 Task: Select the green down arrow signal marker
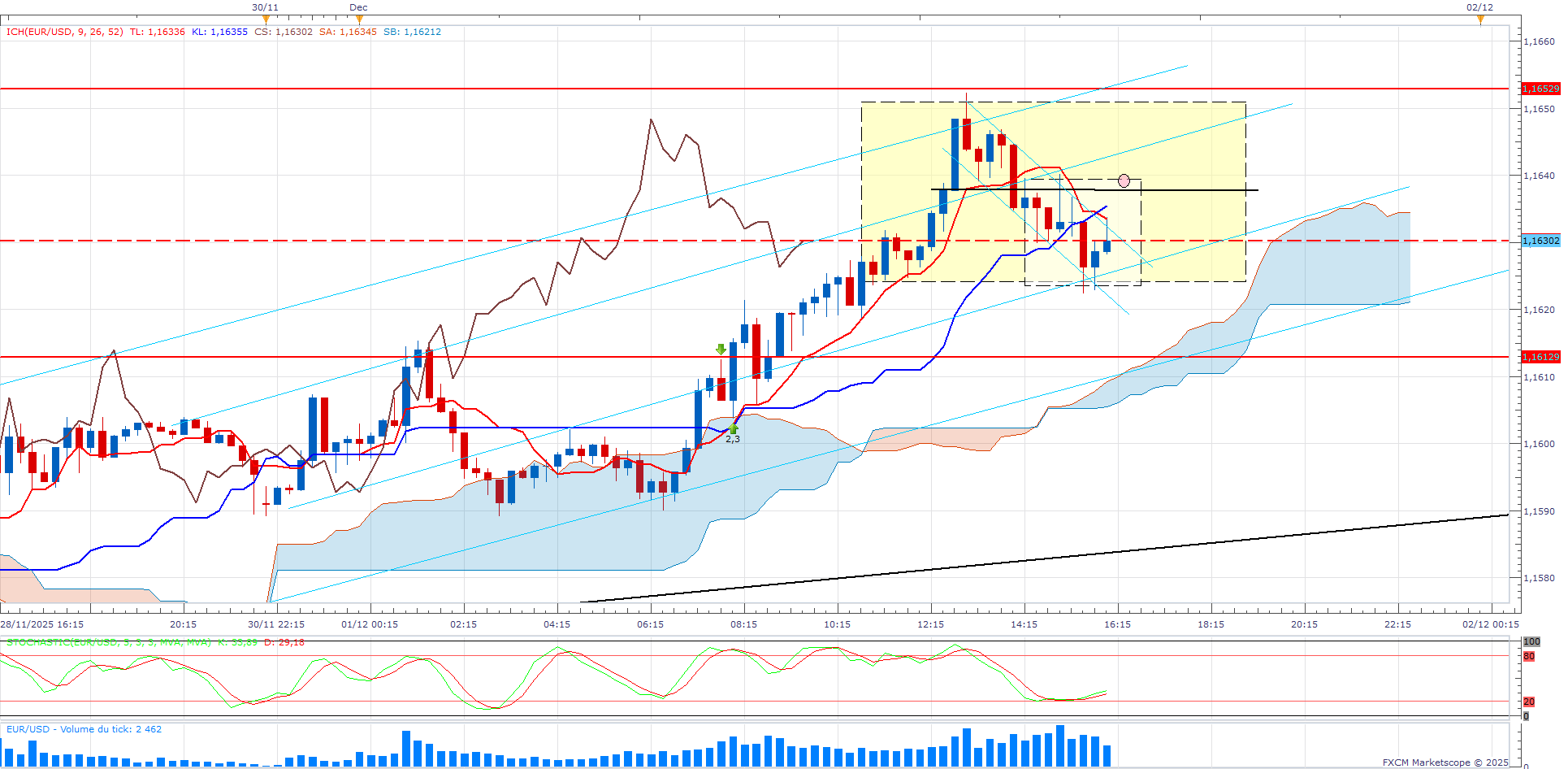point(721,350)
